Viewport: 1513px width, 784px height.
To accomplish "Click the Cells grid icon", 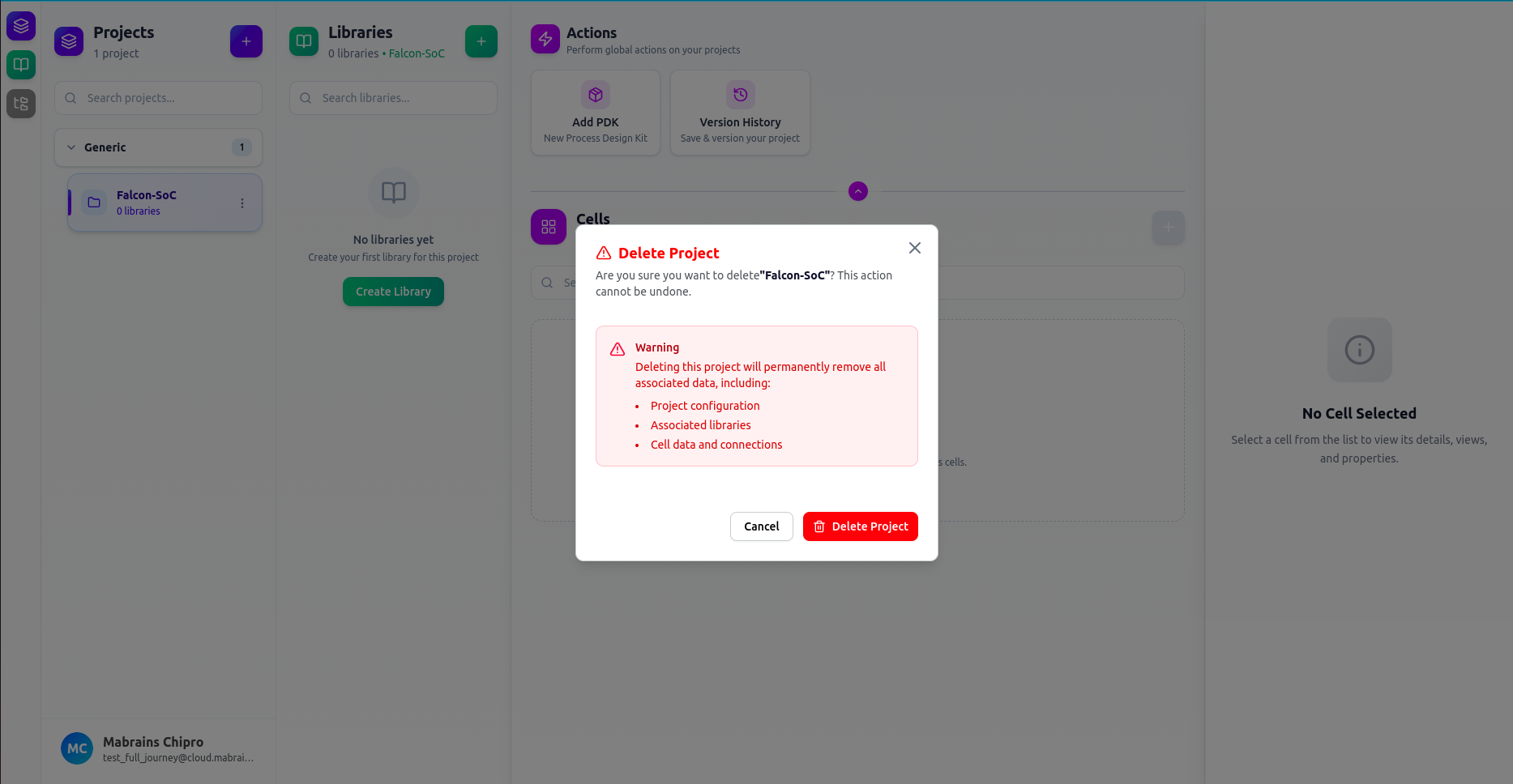I will [x=548, y=227].
